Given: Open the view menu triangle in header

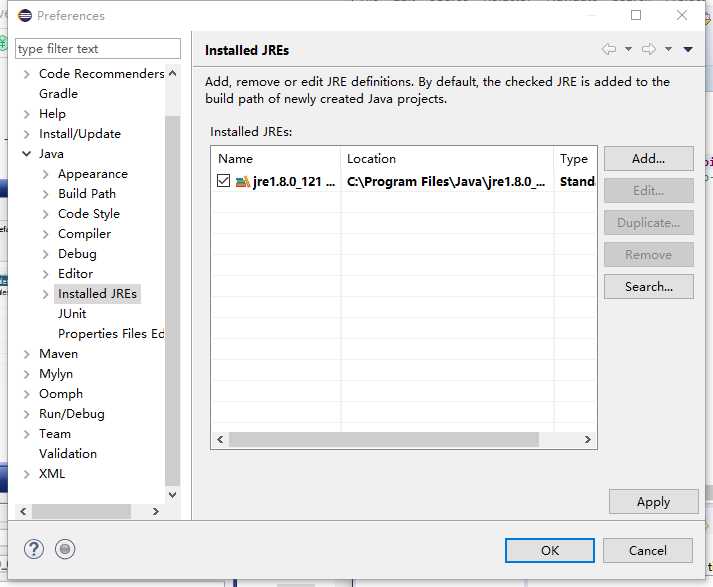Looking at the screenshot, I should coord(688,49).
